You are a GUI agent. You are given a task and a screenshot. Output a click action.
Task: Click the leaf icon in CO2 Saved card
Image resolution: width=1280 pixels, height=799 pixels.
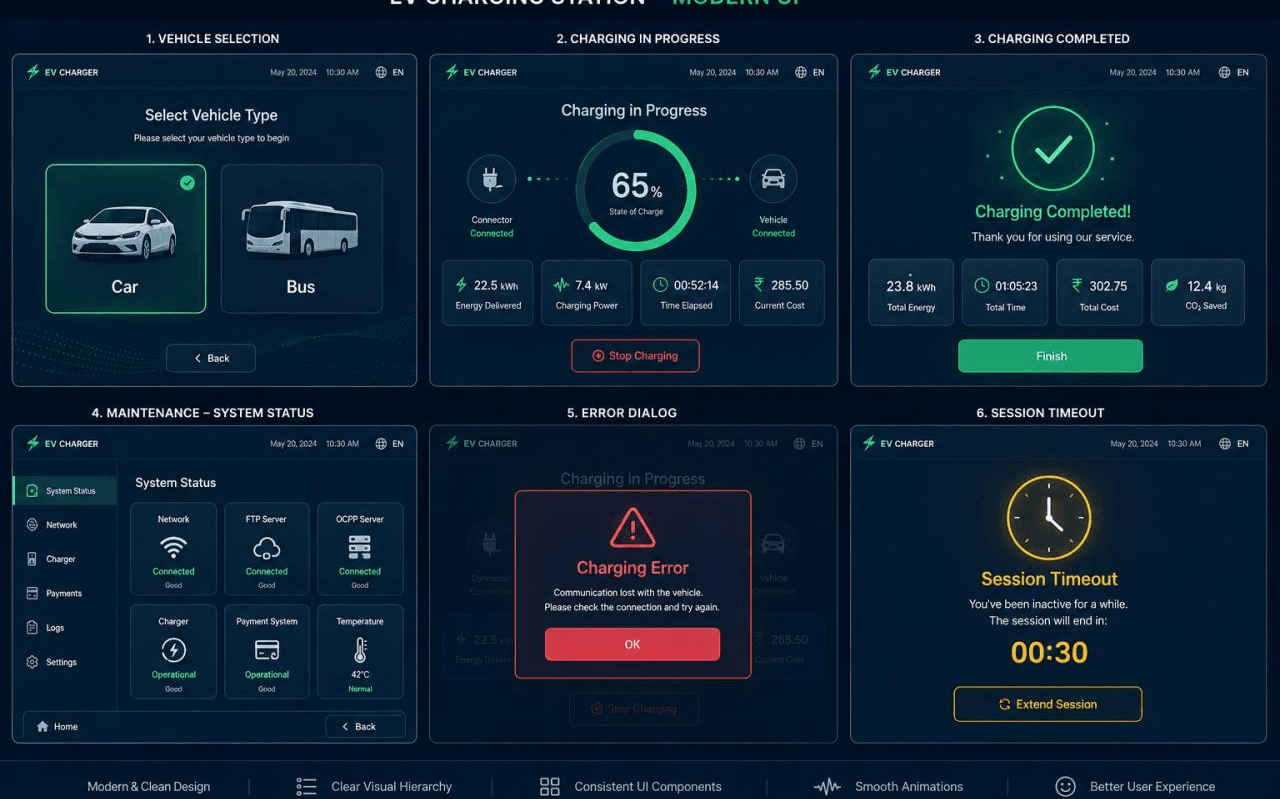(1172, 286)
